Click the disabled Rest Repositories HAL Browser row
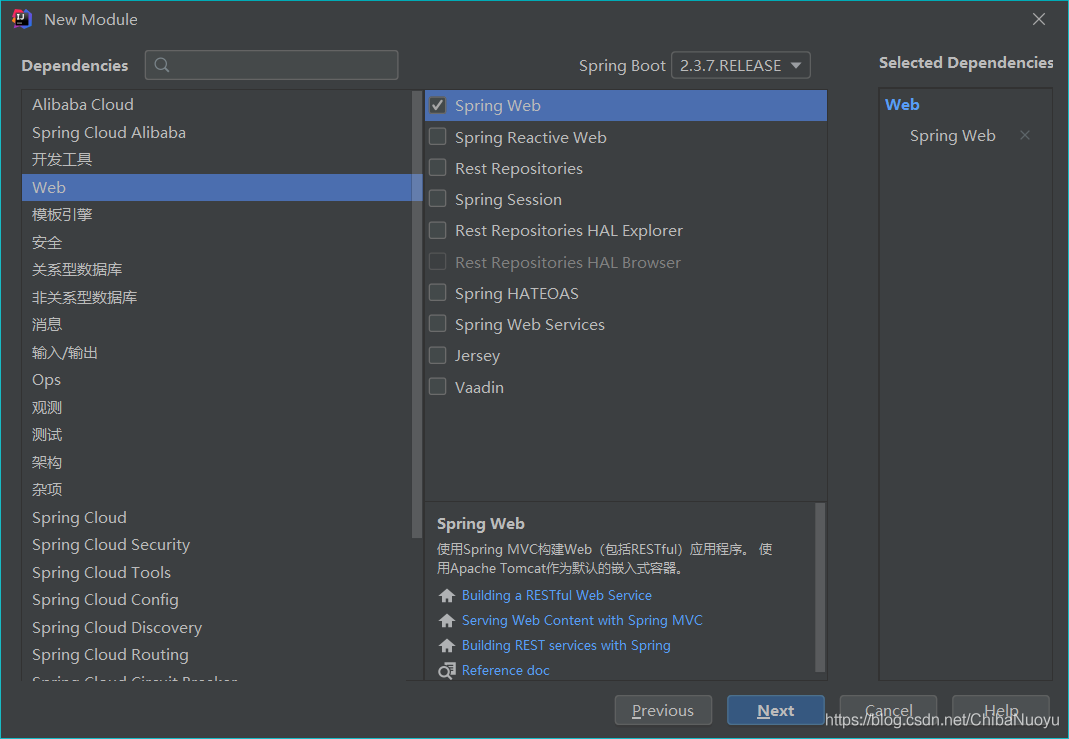1069x739 pixels. (x=626, y=262)
